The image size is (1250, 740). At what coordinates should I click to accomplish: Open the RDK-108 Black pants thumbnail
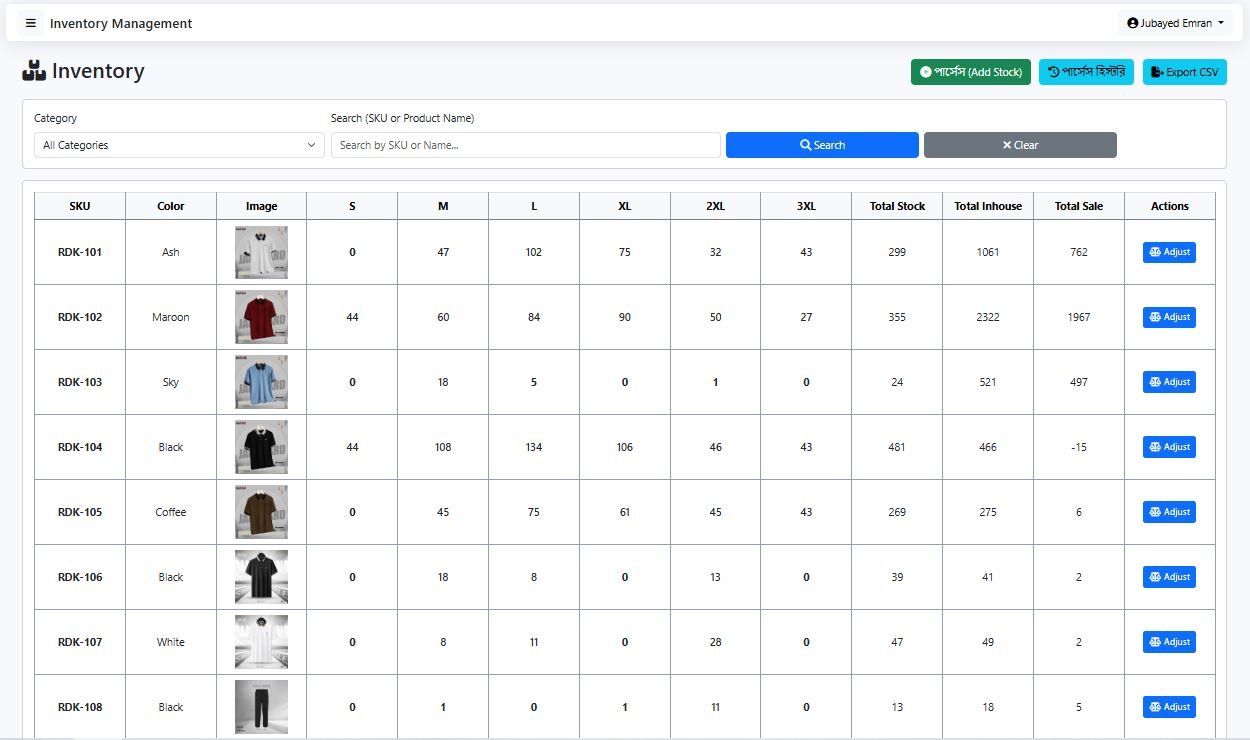tap(261, 707)
